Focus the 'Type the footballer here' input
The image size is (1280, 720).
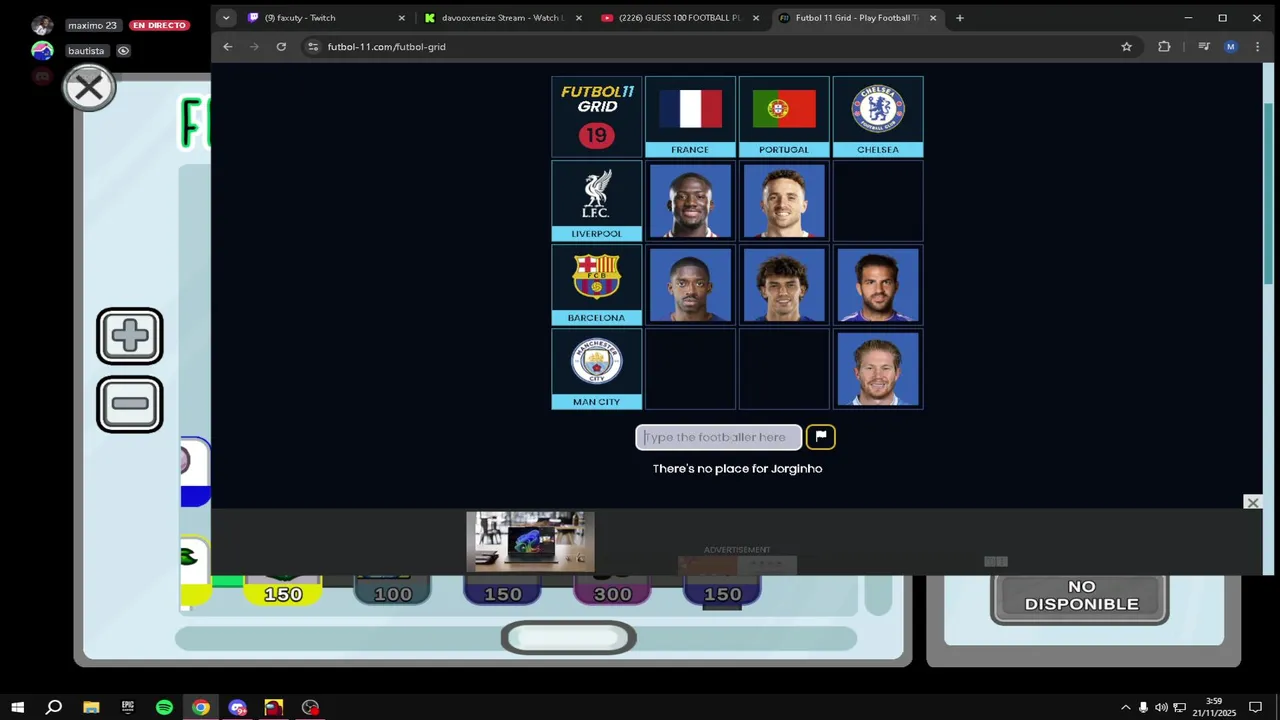(x=719, y=437)
